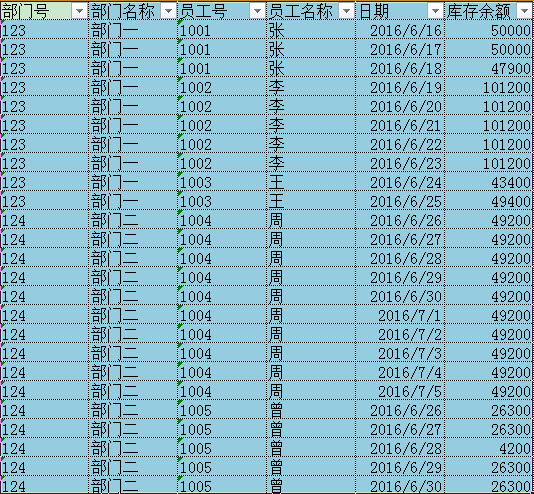Expand the 员工号 column filter arrow

(x=257, y=11)
